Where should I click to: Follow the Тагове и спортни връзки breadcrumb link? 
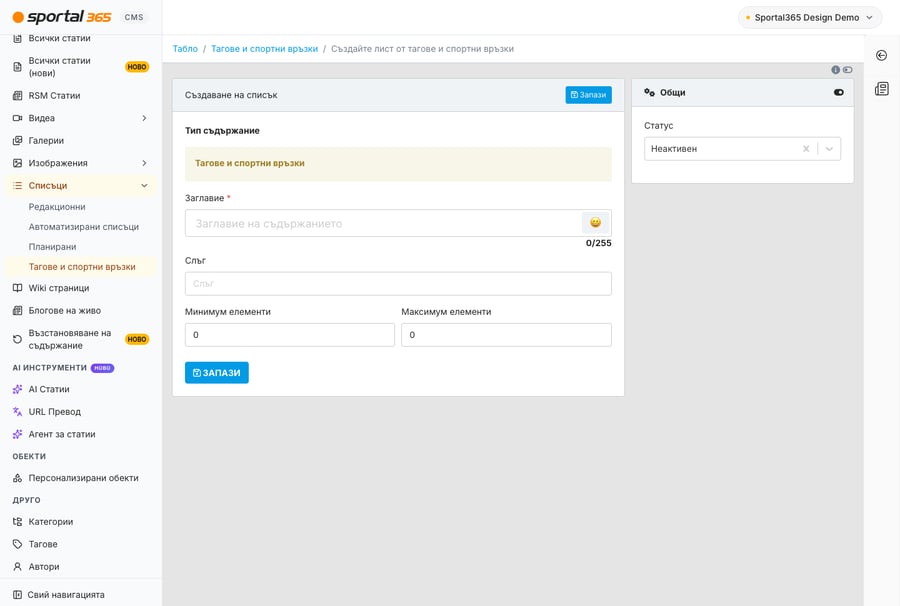pyautogui.click(x=264, y=49)
